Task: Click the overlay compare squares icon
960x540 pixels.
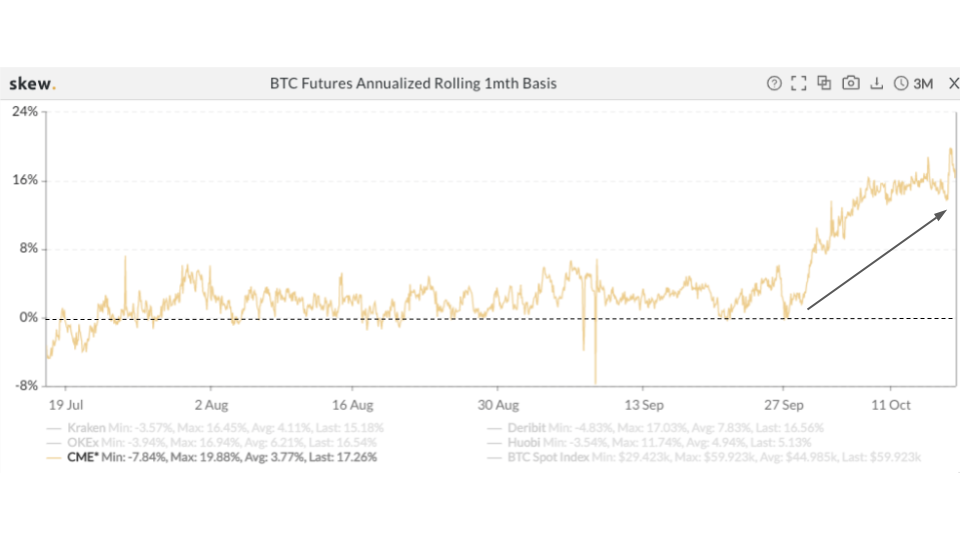Action: pyautogui.click(x=824, y=84)
